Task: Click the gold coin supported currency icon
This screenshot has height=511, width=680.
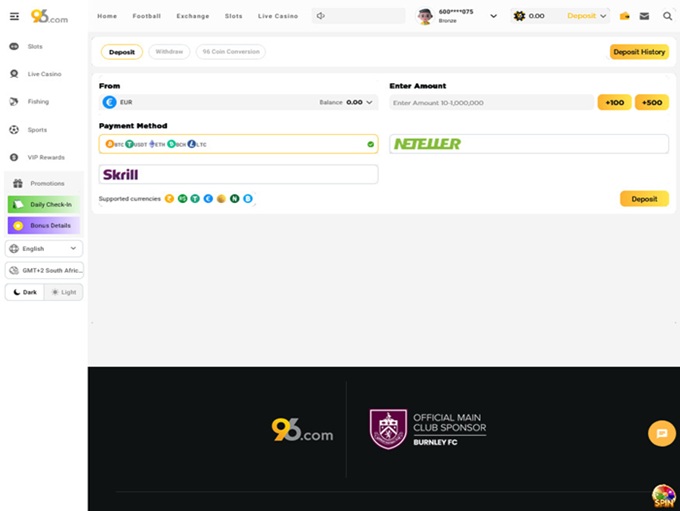Action: pos(221,199)
